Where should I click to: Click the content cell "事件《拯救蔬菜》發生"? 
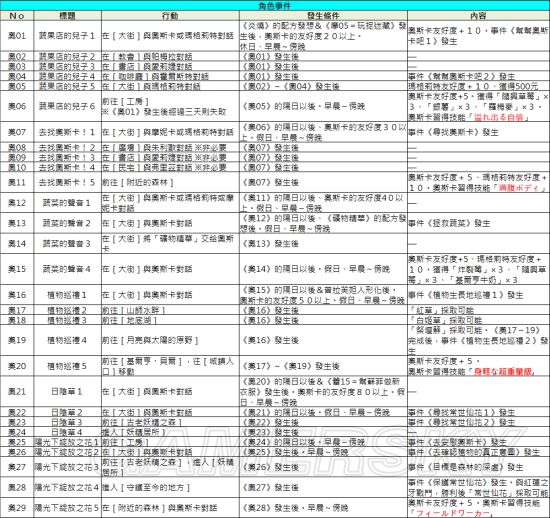coord(478,223)
